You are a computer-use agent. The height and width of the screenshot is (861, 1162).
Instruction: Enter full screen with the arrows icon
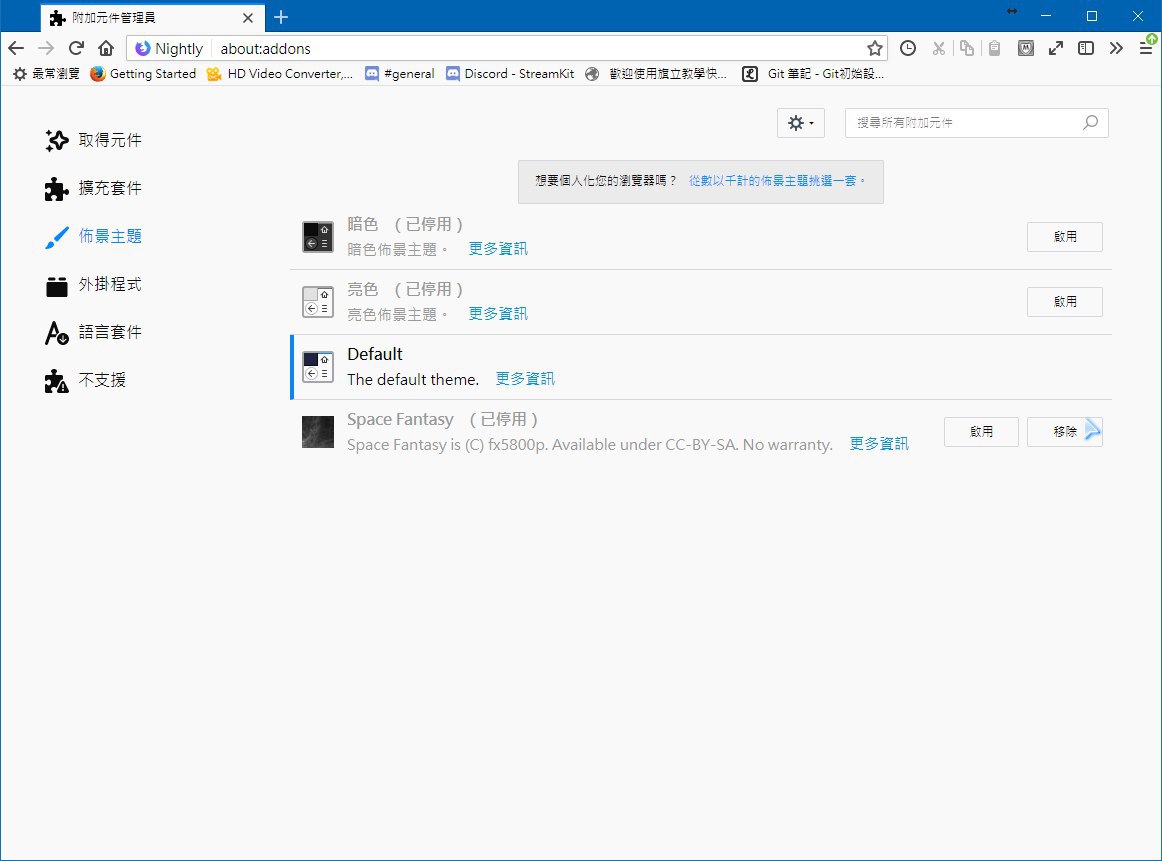pos(1055,48)
